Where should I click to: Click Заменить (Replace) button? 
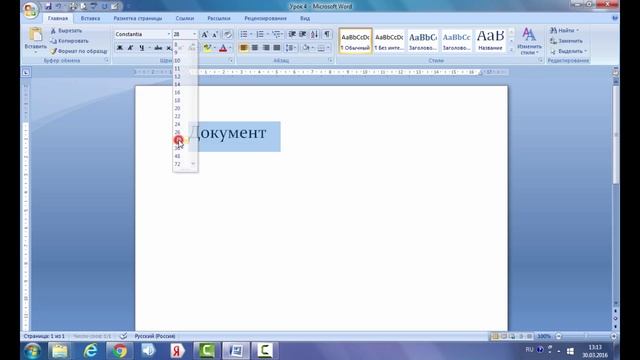point(566,41)
